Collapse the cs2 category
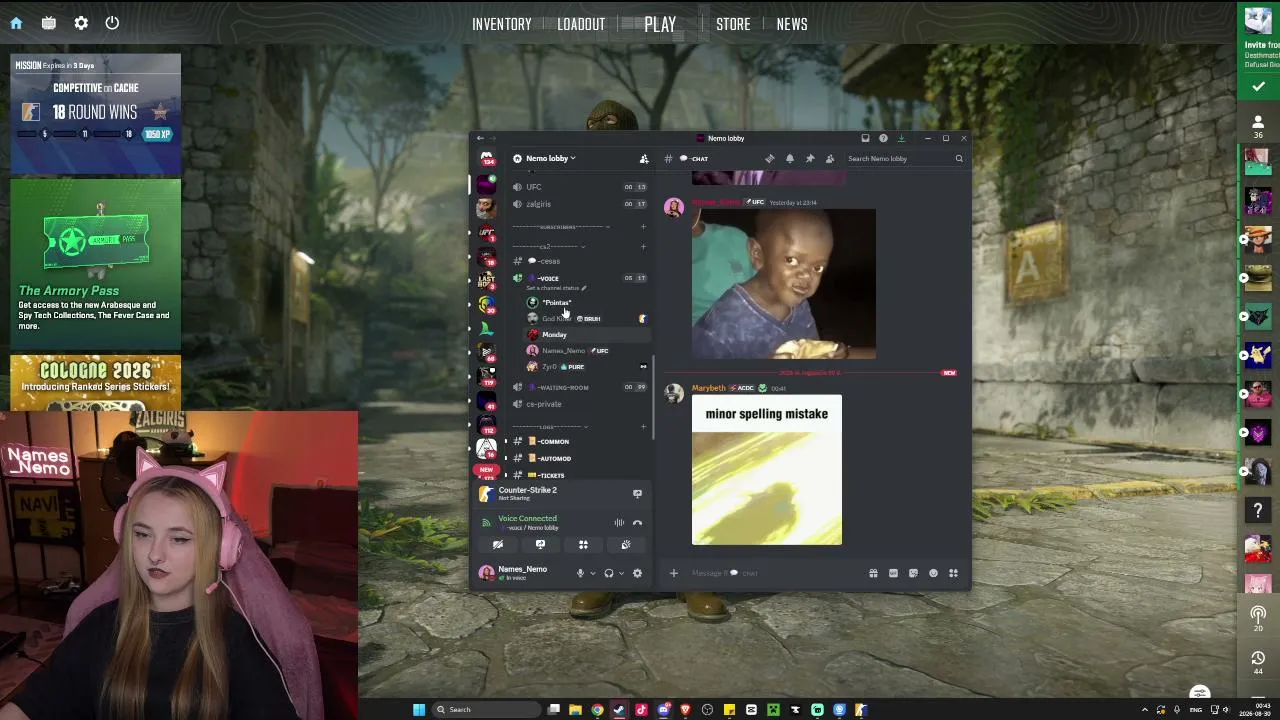Screen dimensions: 1280x720 548,246
